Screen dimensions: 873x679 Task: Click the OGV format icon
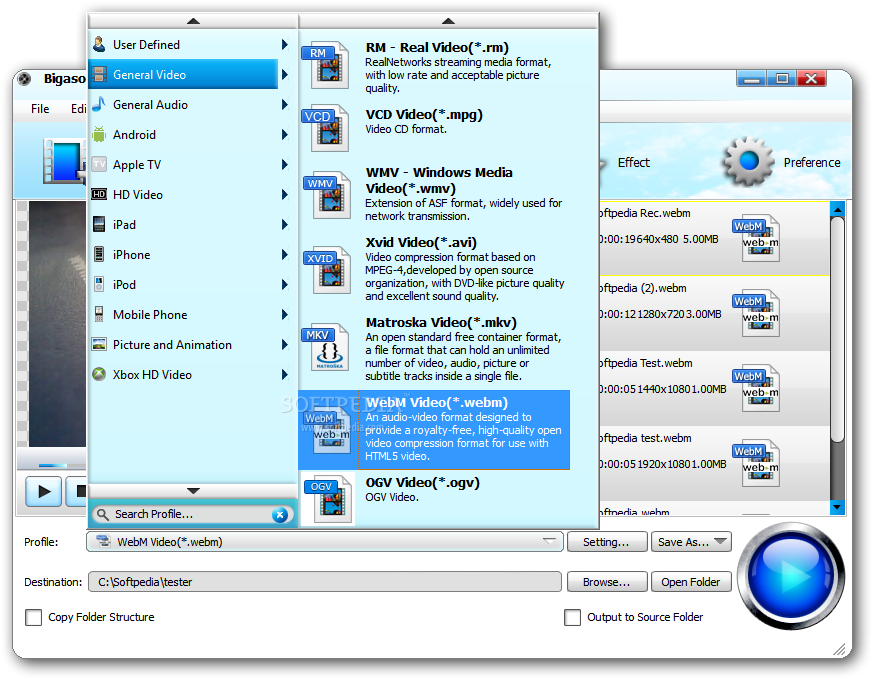tap(328, 499)
